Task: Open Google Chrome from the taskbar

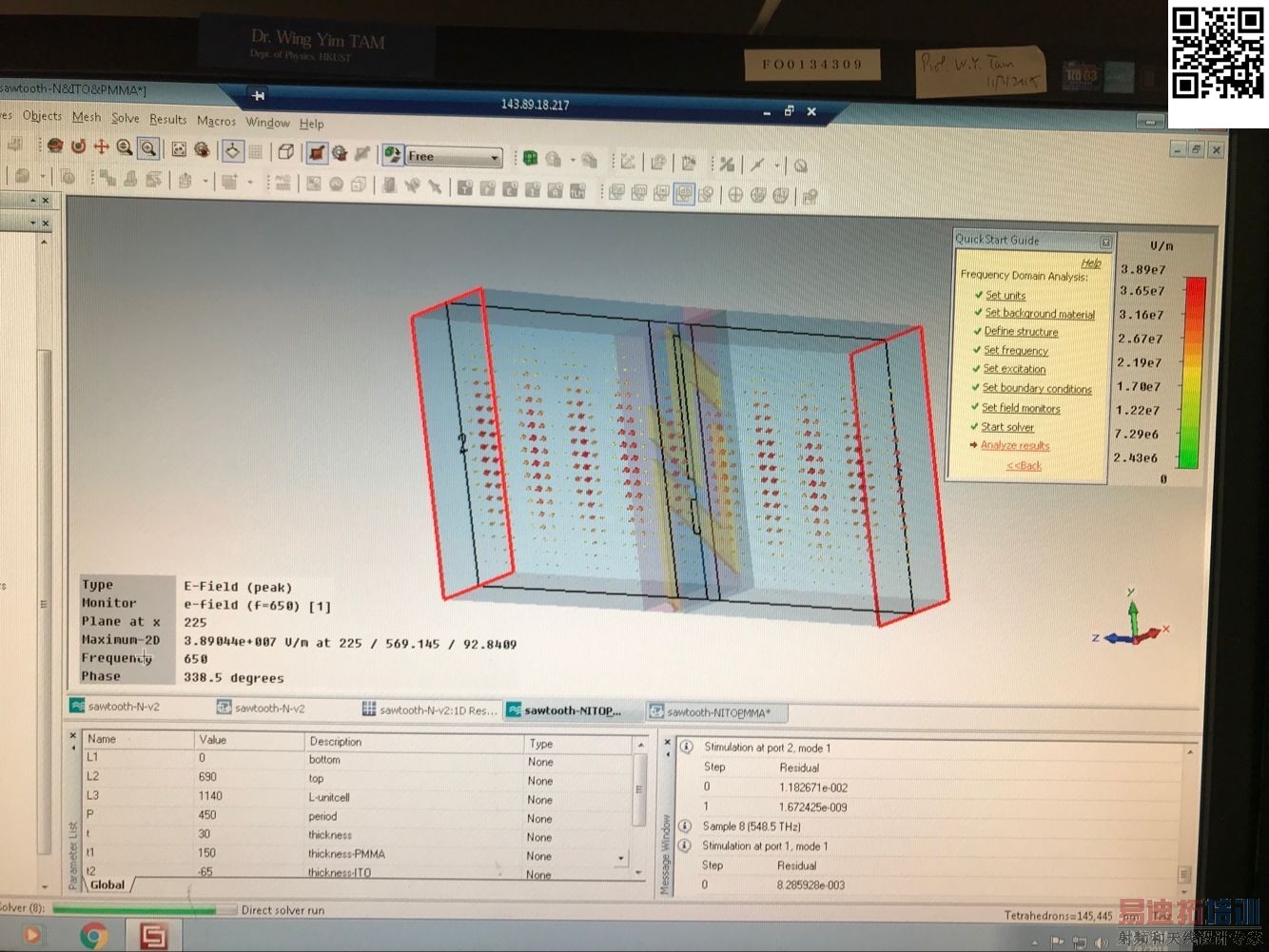Action: point(93,937)
